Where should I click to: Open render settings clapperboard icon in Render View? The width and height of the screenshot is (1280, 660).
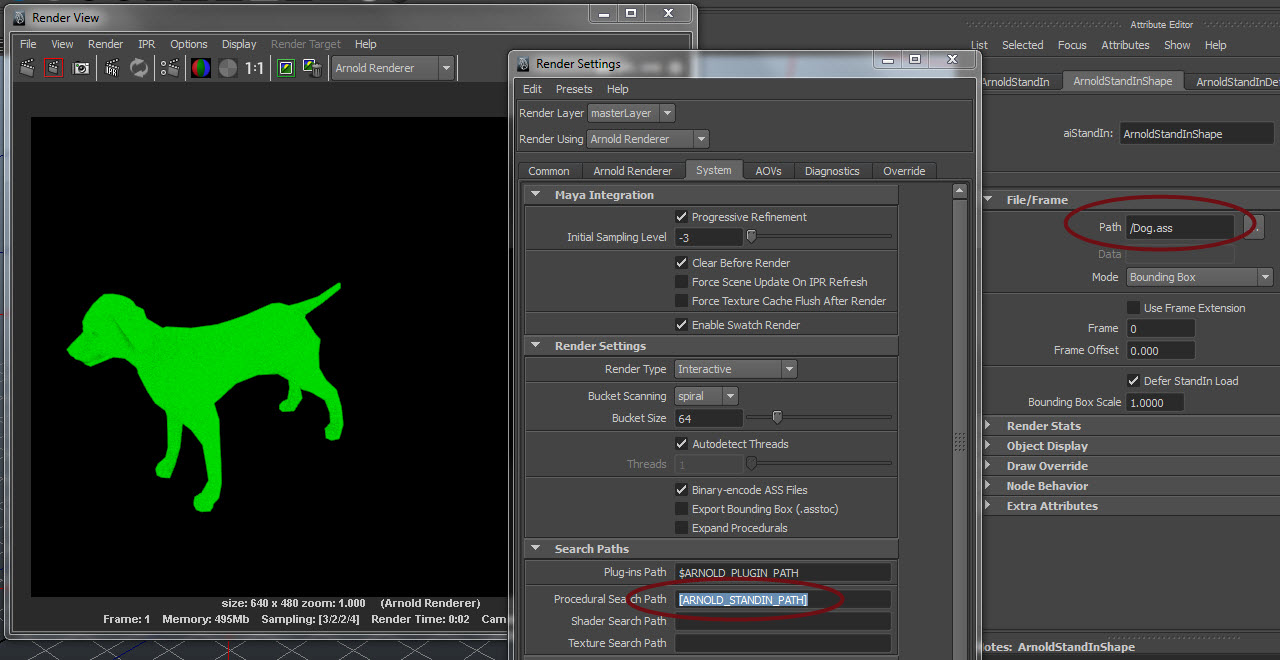click(171, 68)
